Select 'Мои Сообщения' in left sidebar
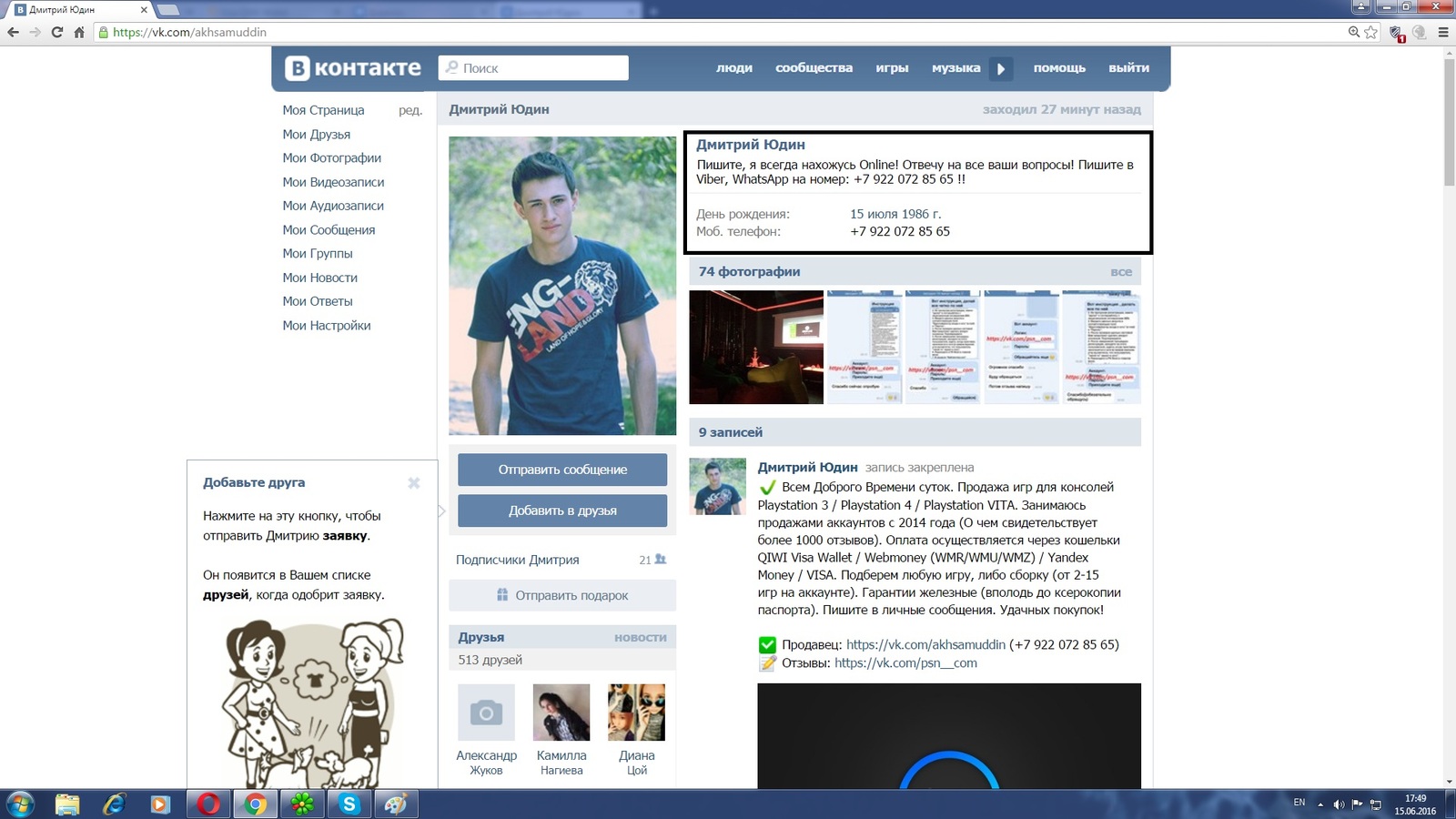The width and height of the screenshot is (1456, 819). [x=329, y=230]
